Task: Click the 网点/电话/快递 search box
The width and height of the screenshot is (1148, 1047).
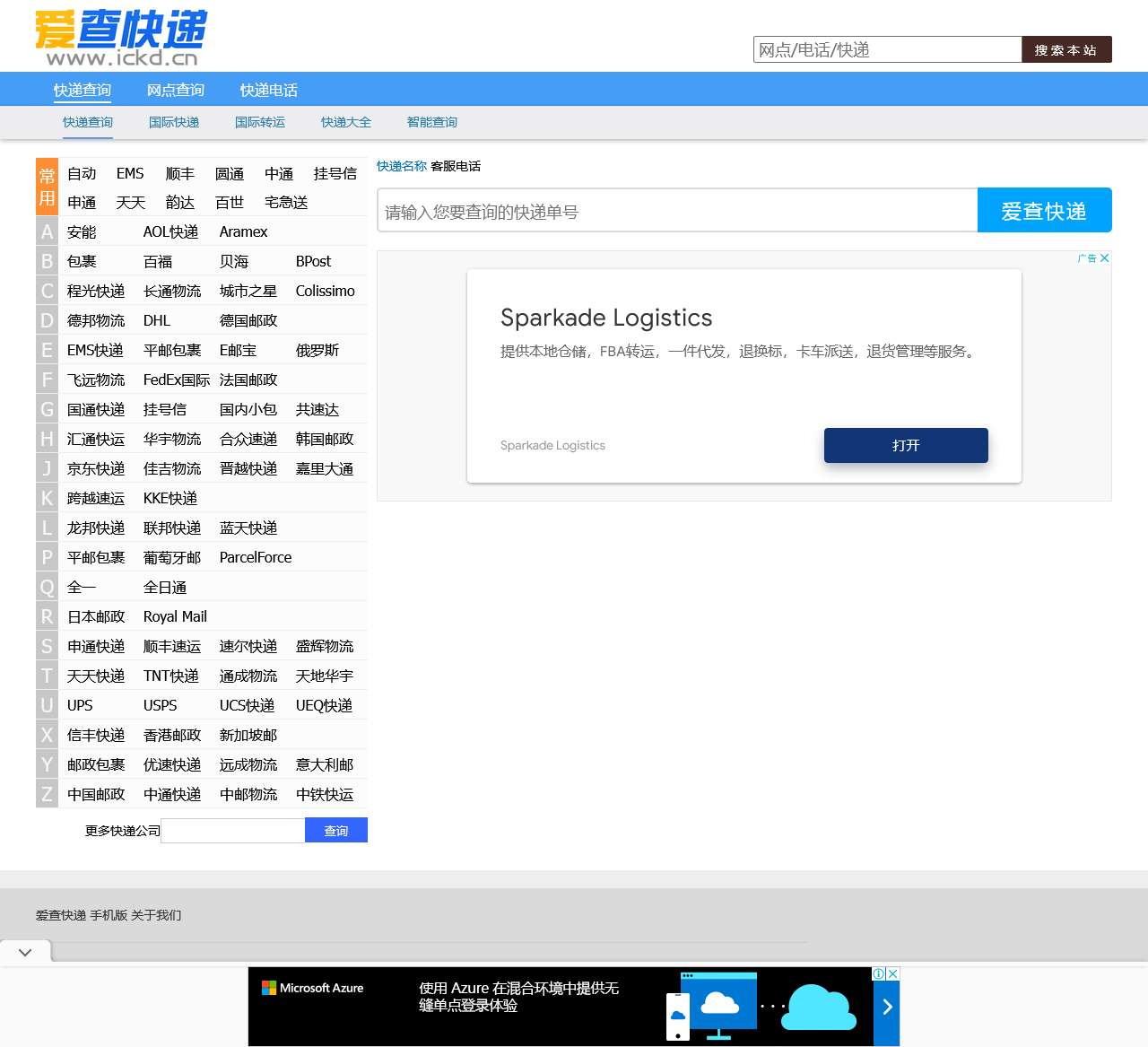Action: pos(887,49)
